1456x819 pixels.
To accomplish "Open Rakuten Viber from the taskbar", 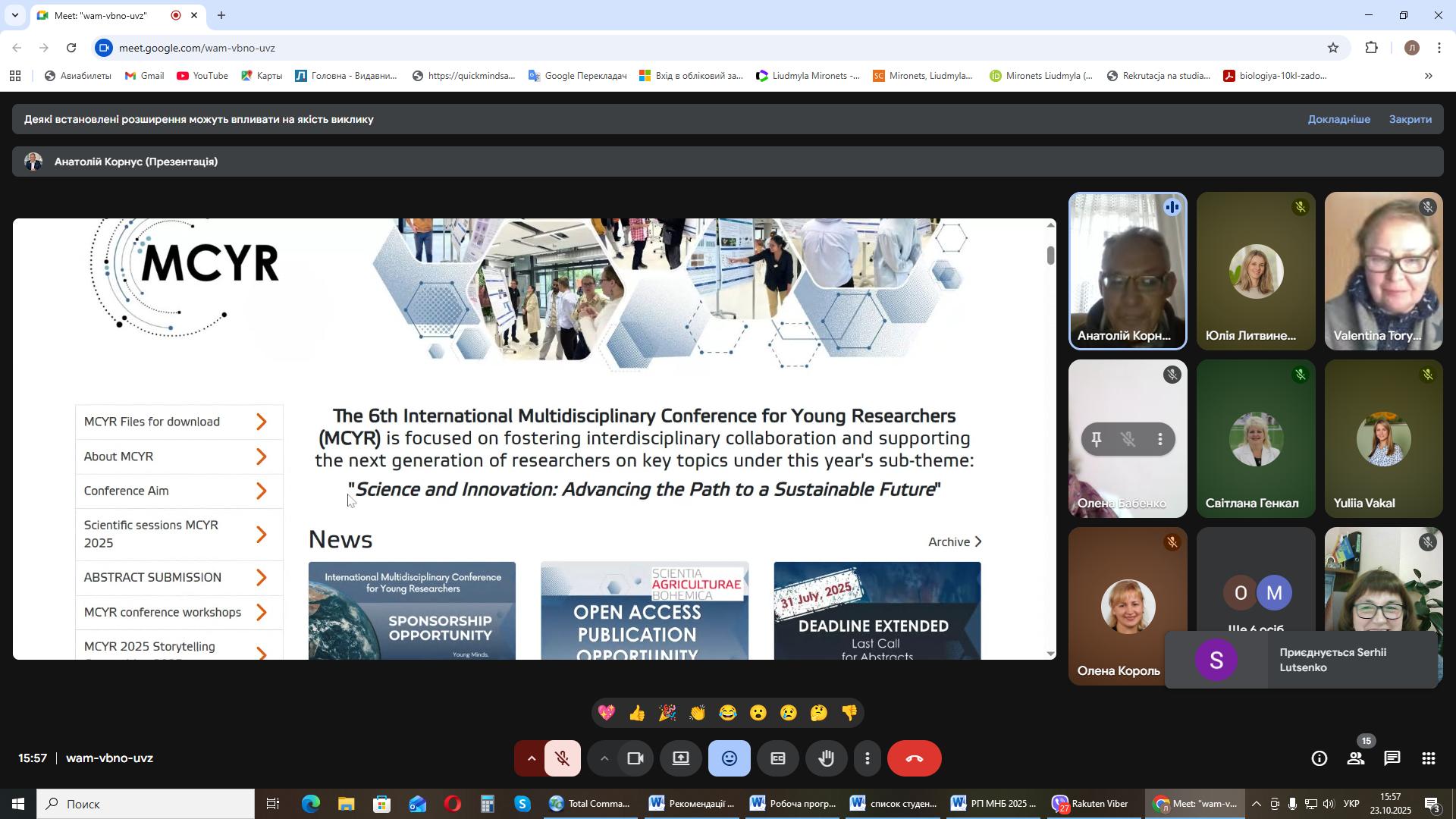I will click(x=1090, y=804).
